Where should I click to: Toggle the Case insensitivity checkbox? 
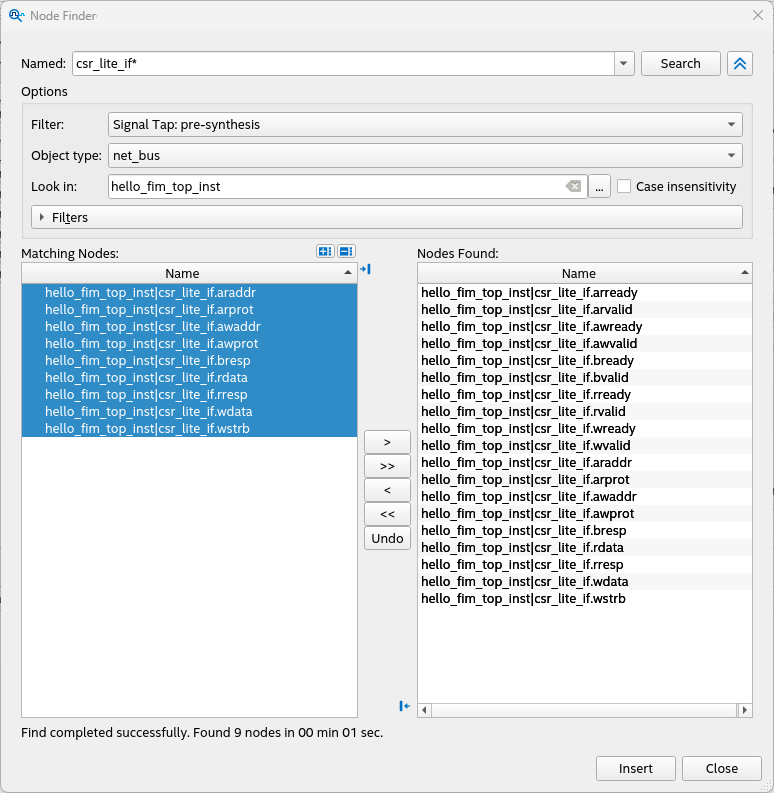tap(624, 187)
